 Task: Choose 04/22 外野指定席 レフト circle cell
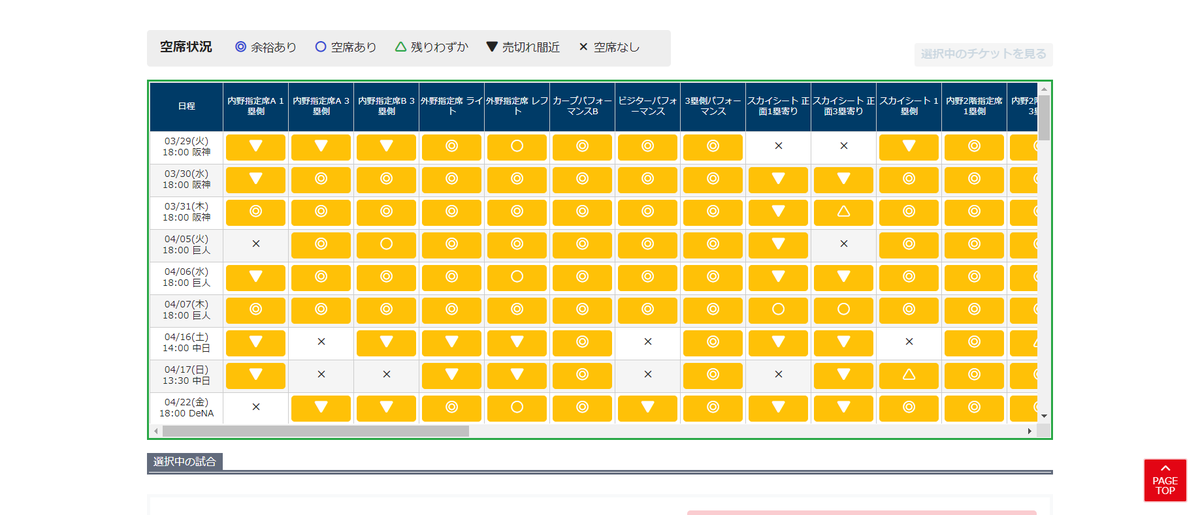517,408
